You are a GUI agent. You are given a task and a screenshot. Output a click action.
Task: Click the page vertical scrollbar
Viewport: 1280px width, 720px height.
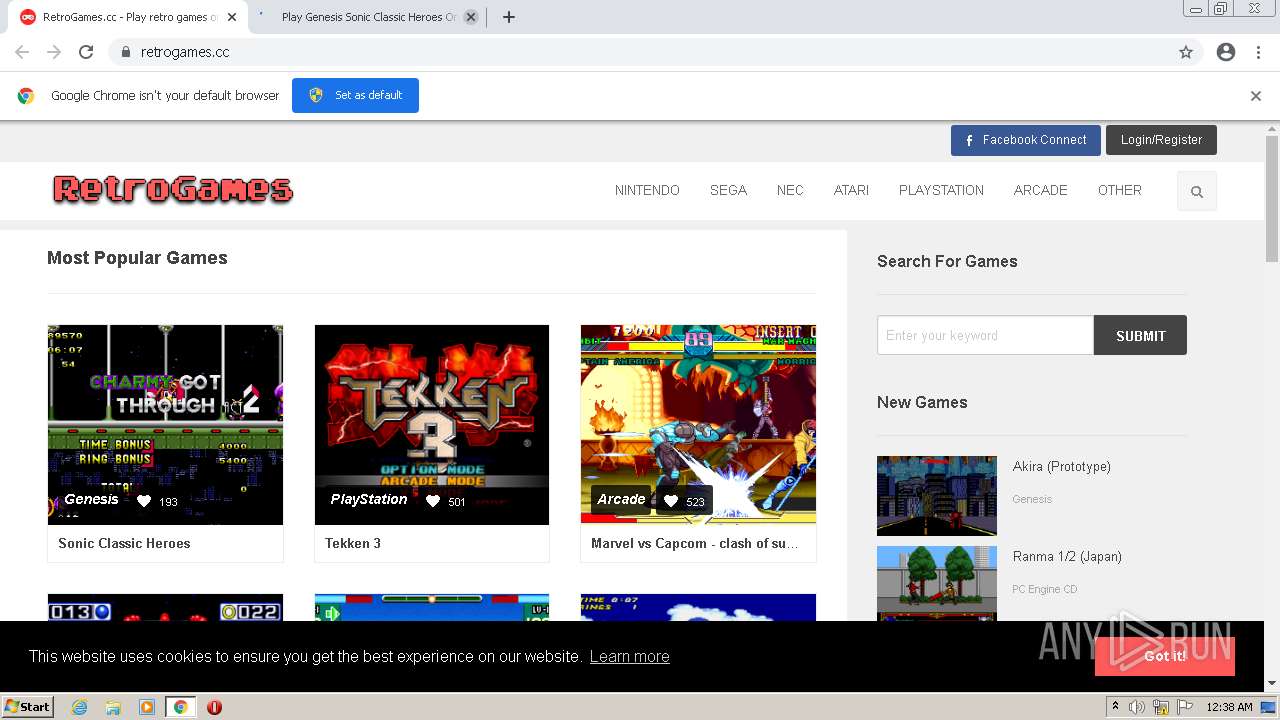(1272, 199)
